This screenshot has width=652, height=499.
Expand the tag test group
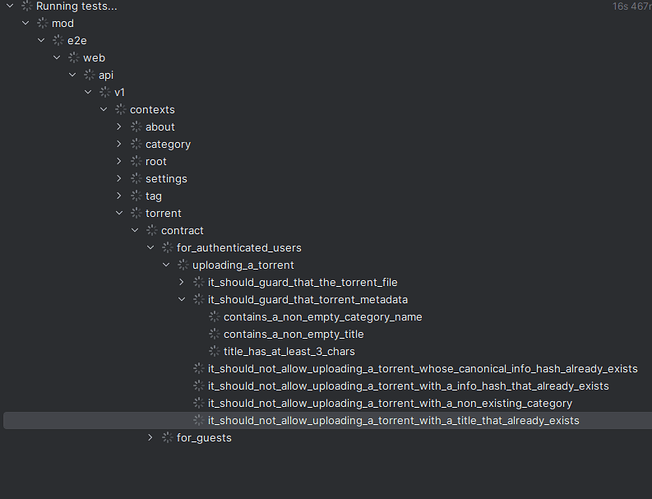click(119, 195)
